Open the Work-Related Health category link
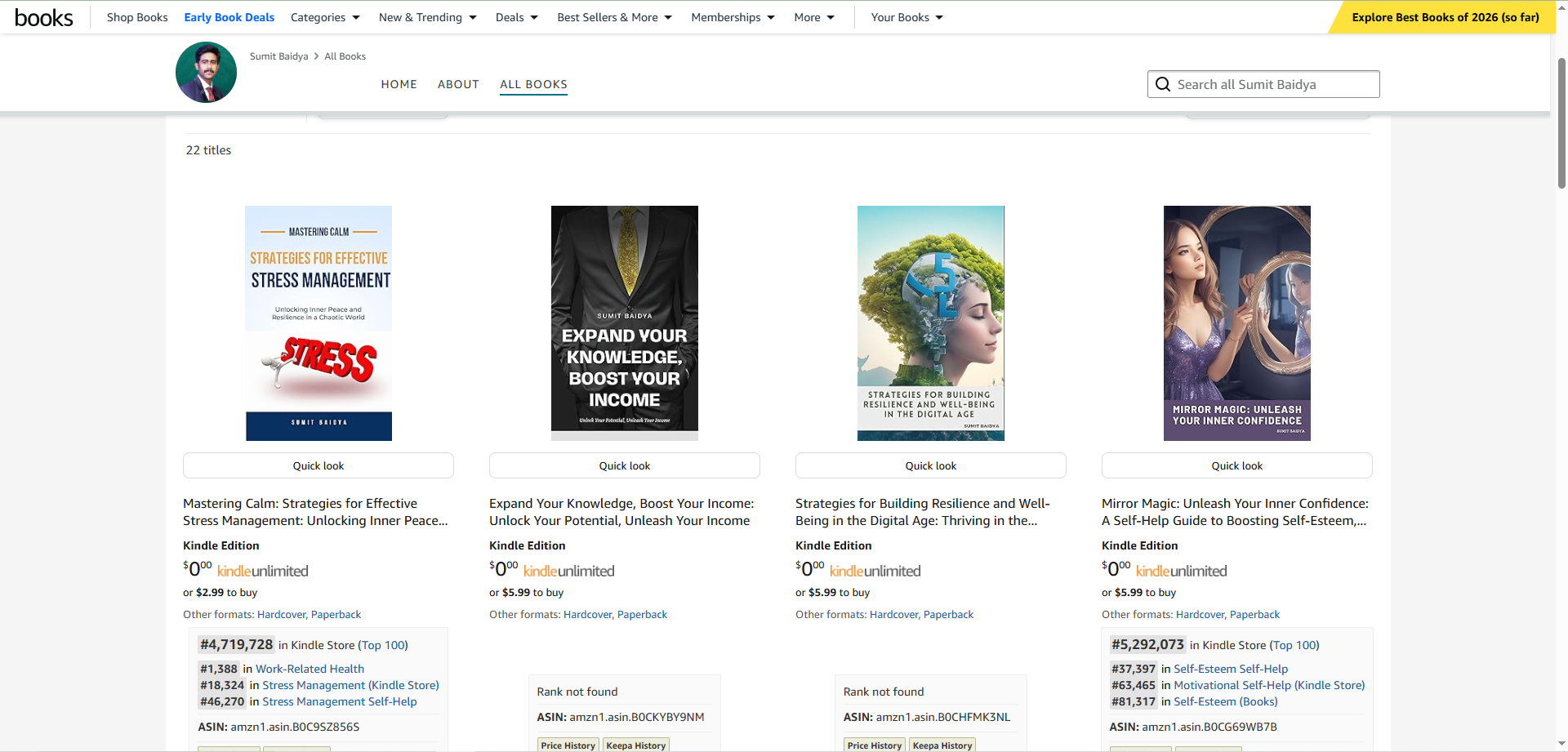Viewport: 1568px width, 752px height. pyautogui.click(x=310, y=669)
